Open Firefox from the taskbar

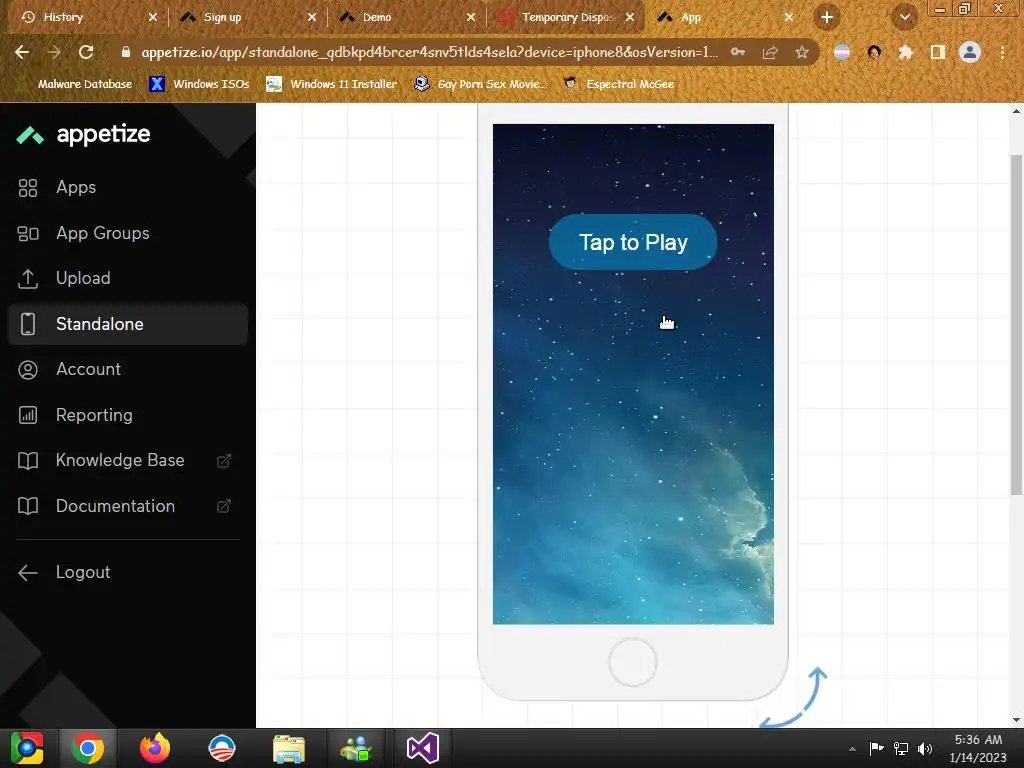pyautogui.click(x=155, y=748)
